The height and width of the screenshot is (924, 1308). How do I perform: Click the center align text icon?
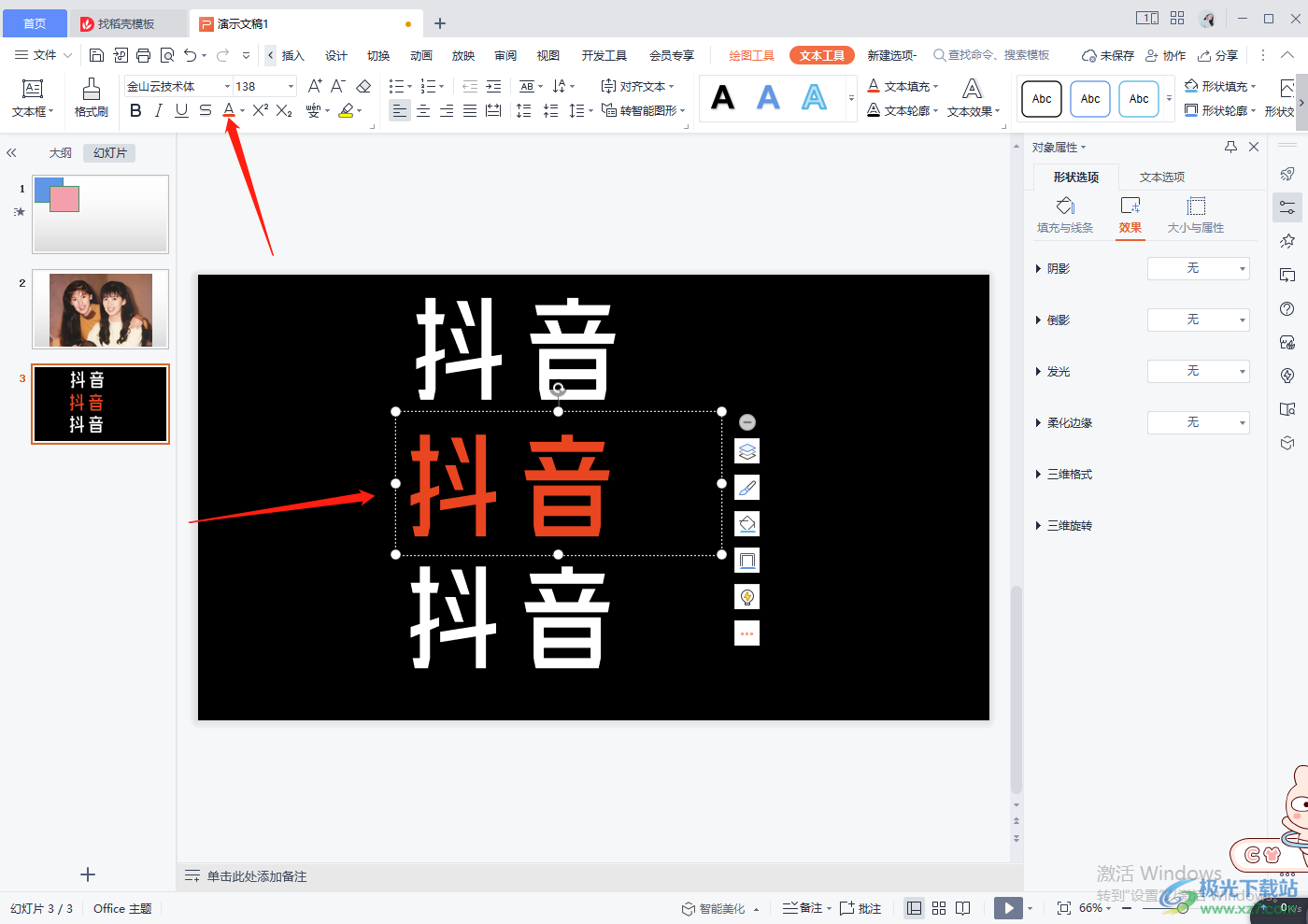pos(423,110)
